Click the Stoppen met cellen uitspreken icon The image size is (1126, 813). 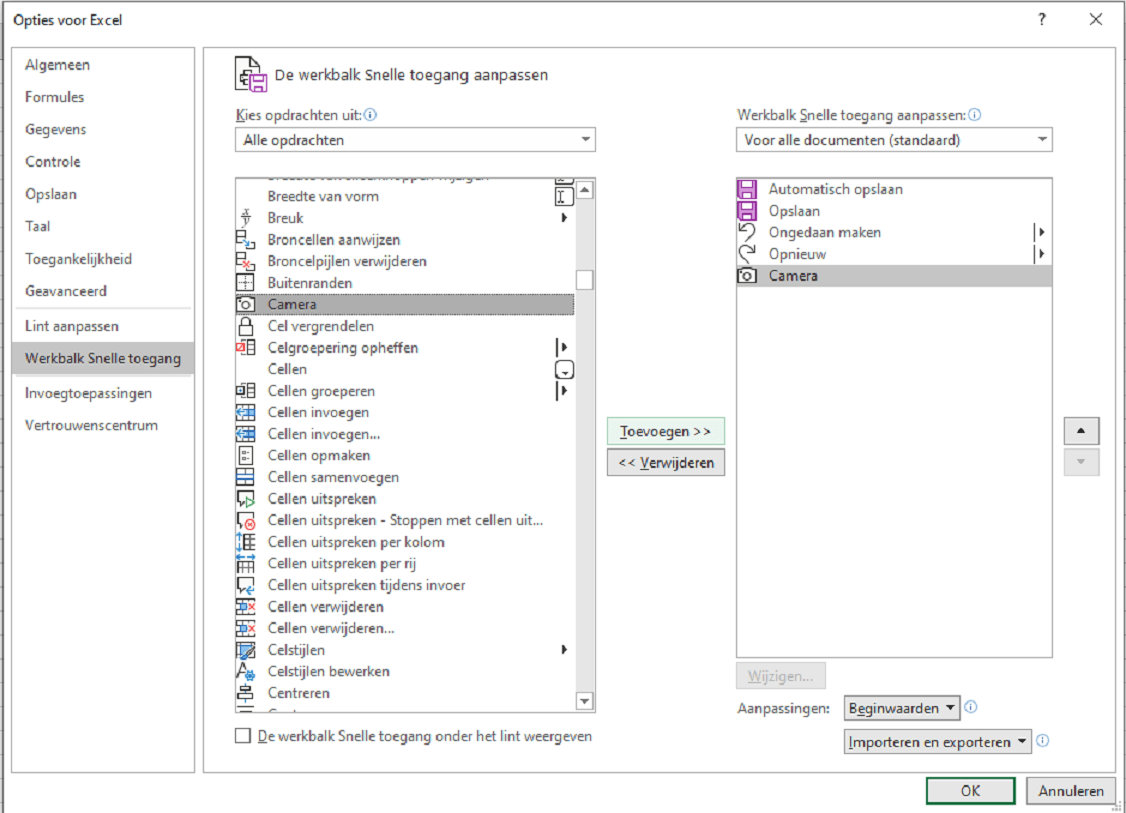[x=246, y=520]
